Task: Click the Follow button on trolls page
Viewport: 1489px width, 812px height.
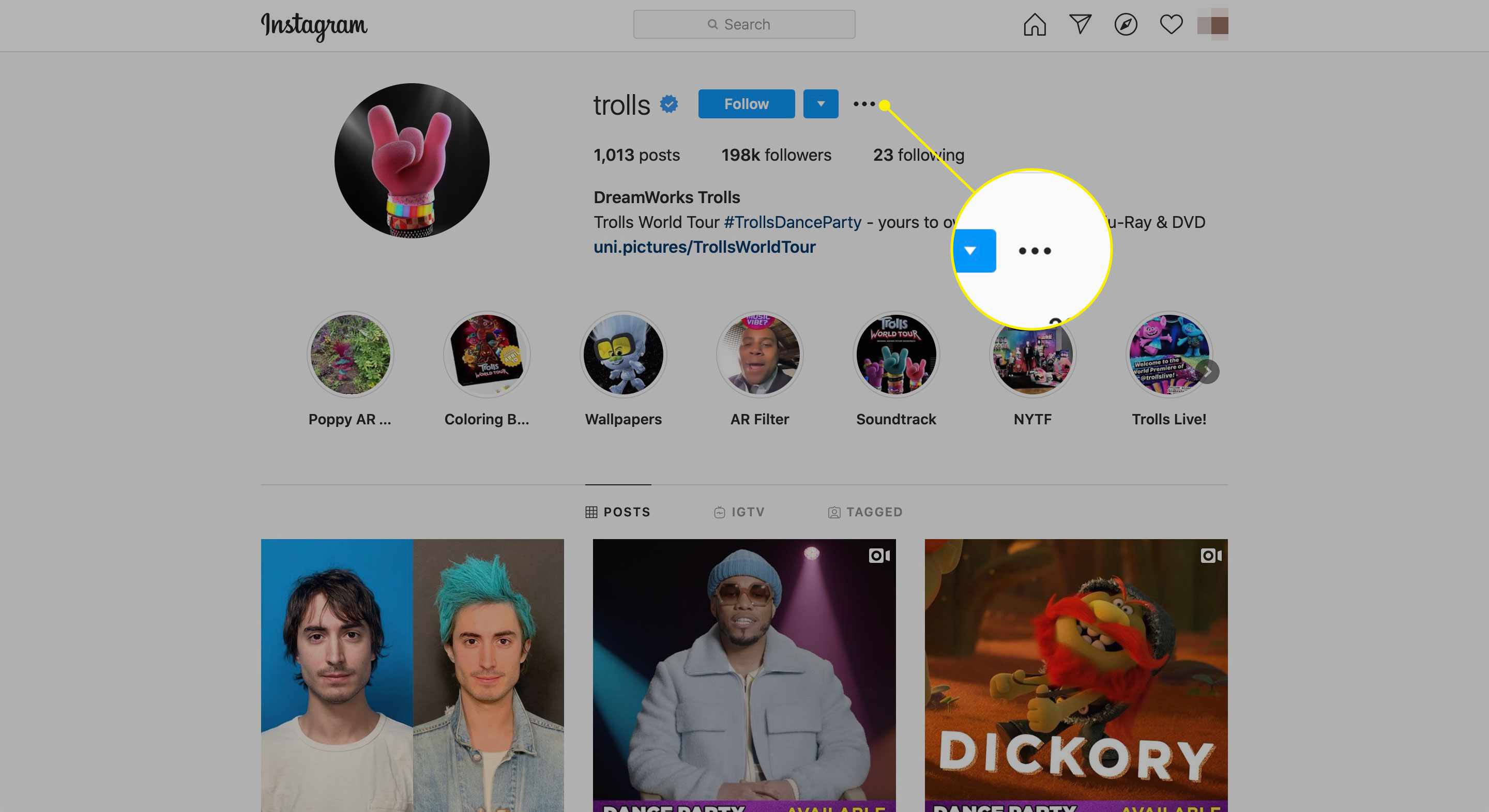Action: (746, 104)
